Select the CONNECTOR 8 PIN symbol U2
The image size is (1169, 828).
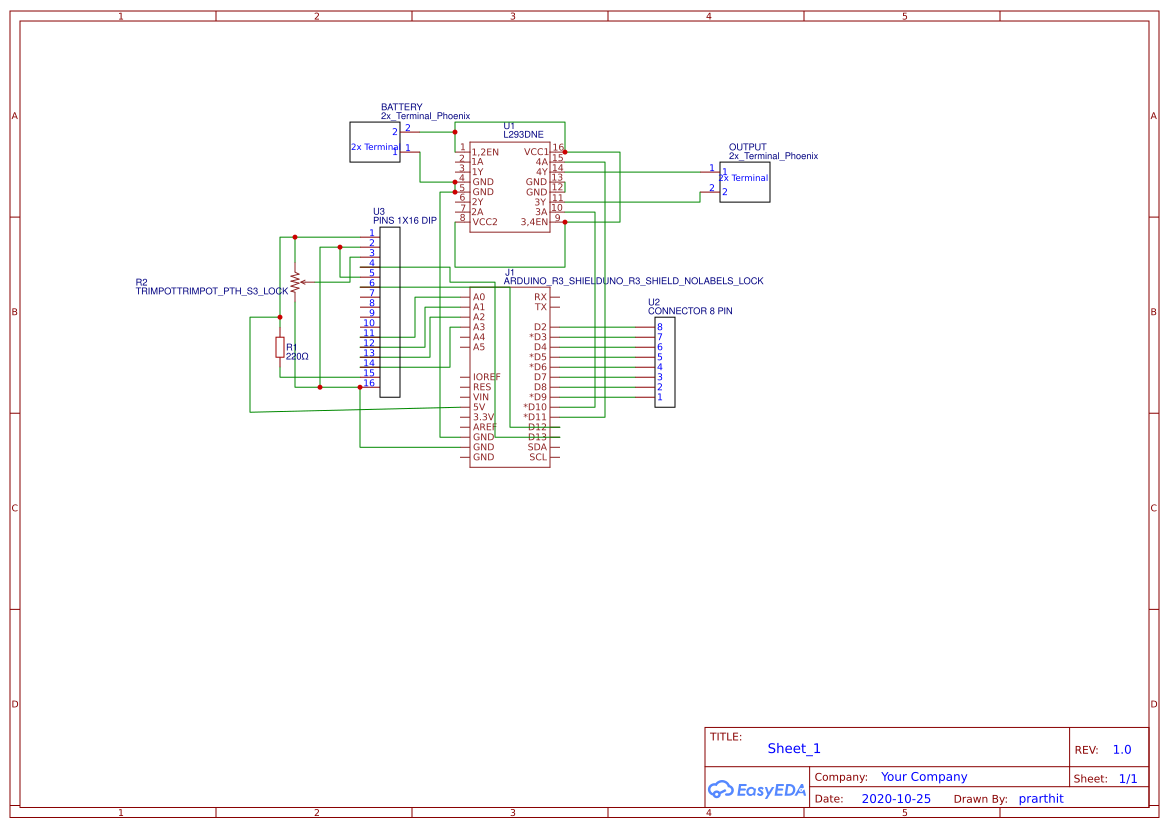[665, 360]
